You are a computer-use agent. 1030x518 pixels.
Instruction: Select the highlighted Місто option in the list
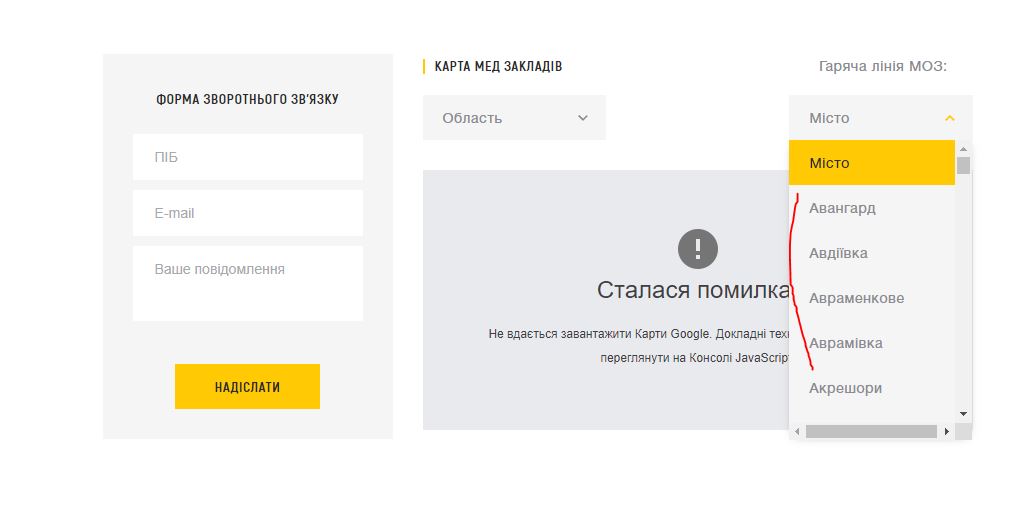[x=871, y=163]
